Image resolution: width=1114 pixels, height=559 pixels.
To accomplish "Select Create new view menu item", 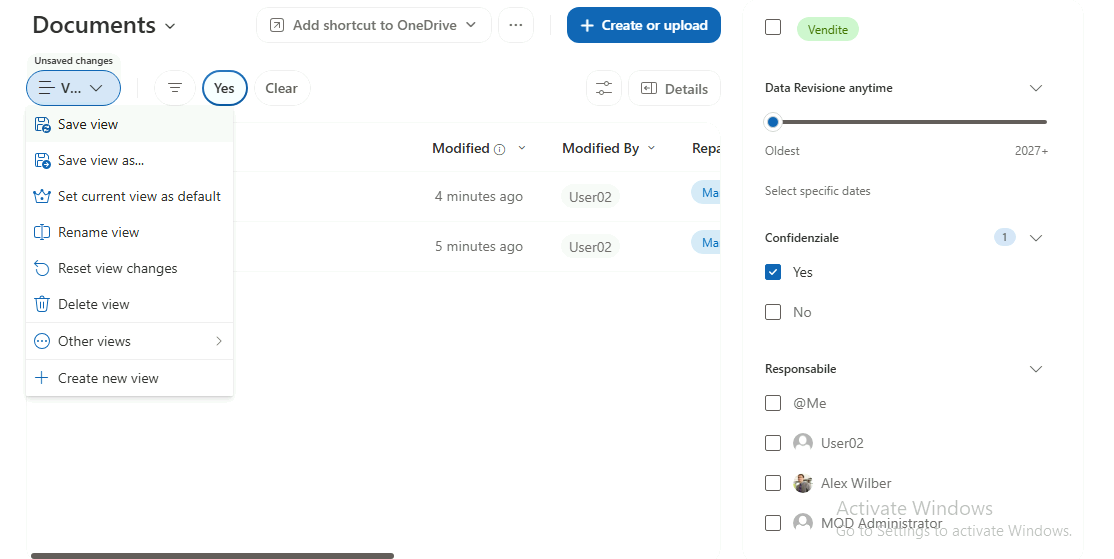I will 129,378.
